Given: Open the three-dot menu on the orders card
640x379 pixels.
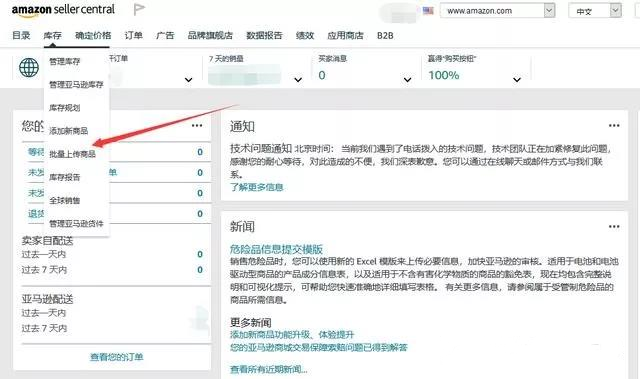Looking at the screenshot, I should coord(197,126).
